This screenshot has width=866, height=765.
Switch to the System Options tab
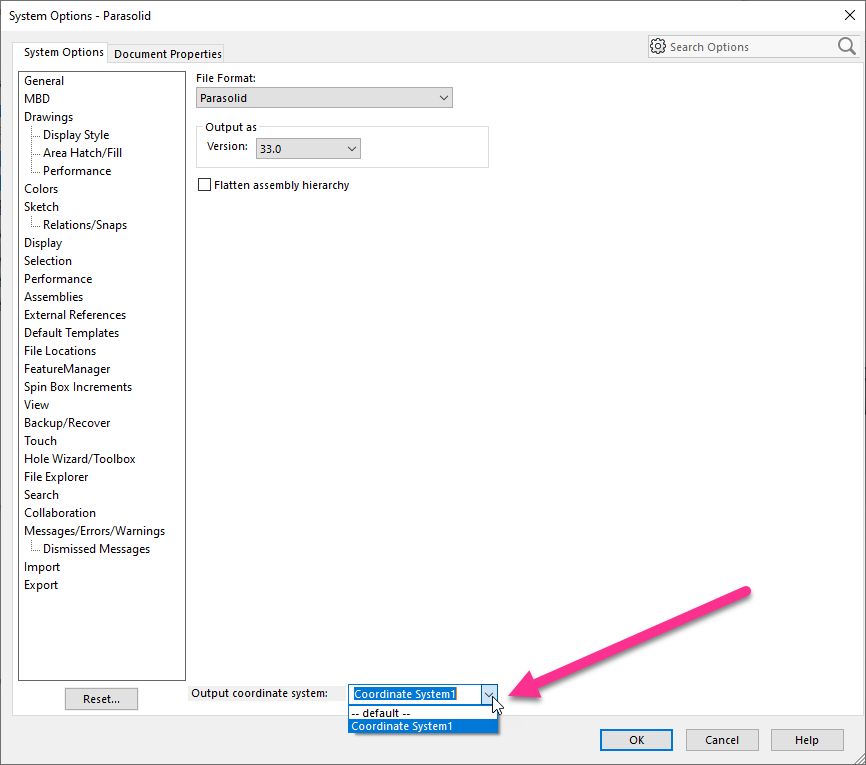click(64, 52)
